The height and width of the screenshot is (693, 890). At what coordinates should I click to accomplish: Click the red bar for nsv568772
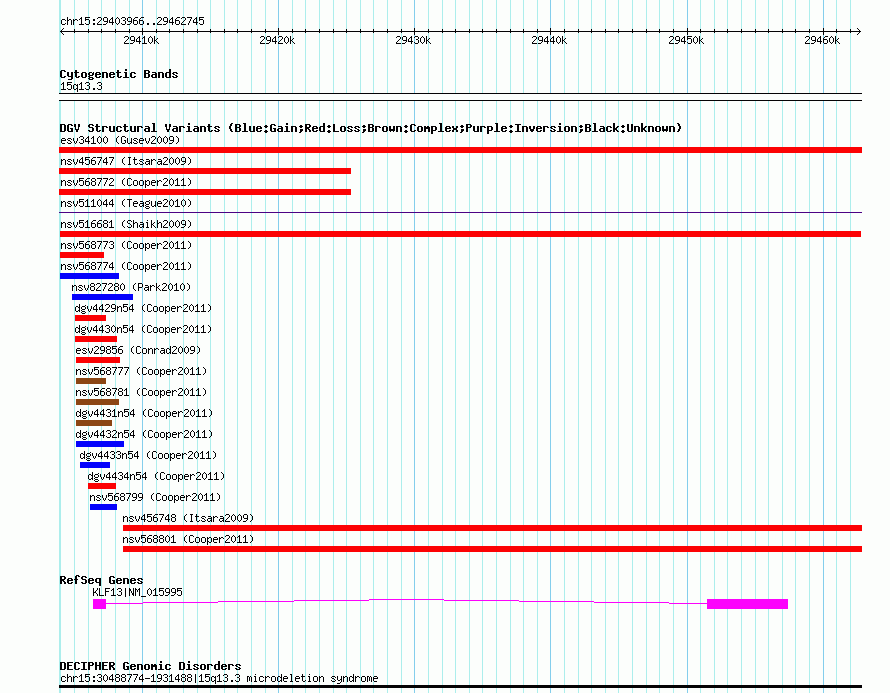point(205,192)
